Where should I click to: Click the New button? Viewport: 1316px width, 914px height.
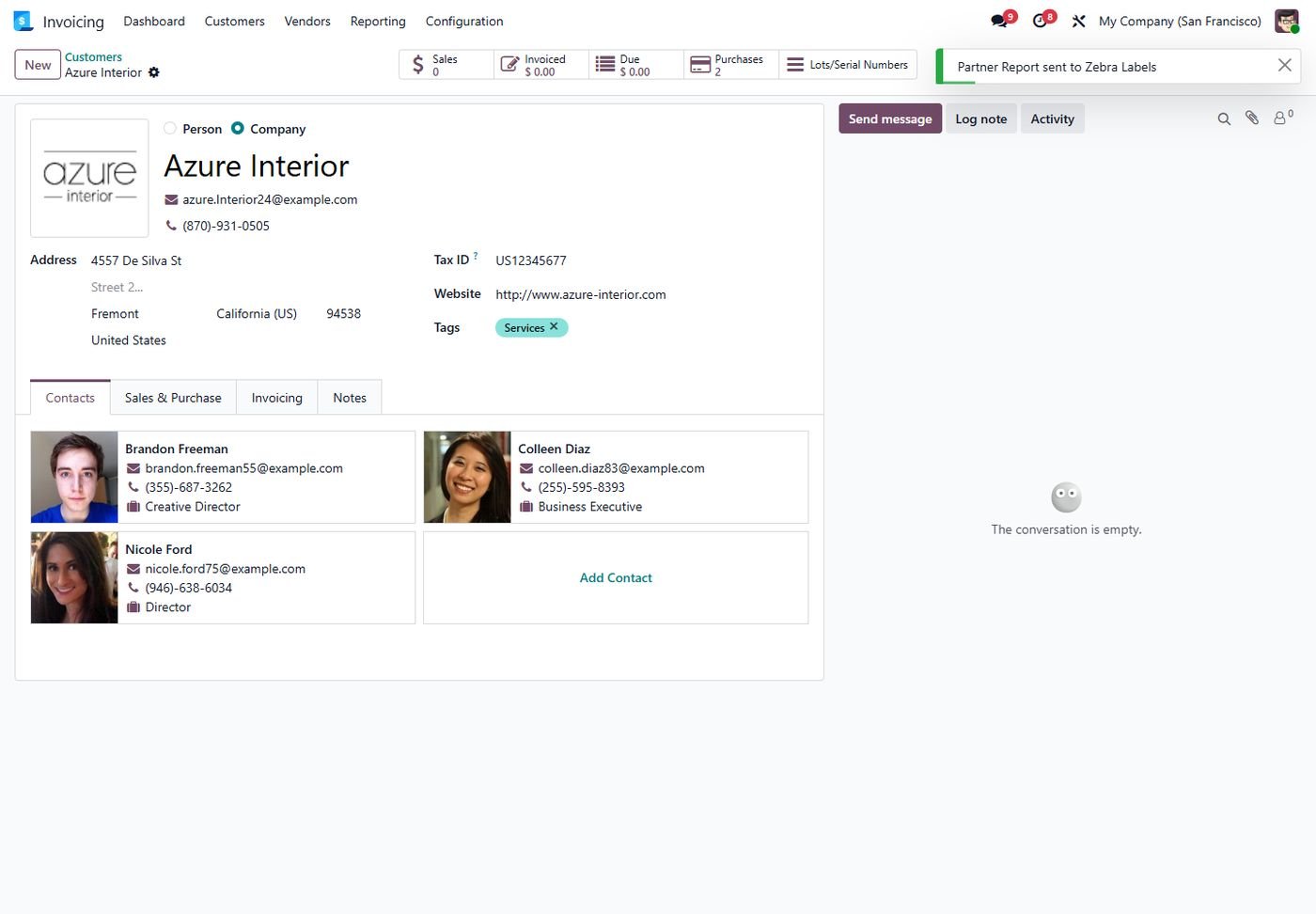[38, 65]
